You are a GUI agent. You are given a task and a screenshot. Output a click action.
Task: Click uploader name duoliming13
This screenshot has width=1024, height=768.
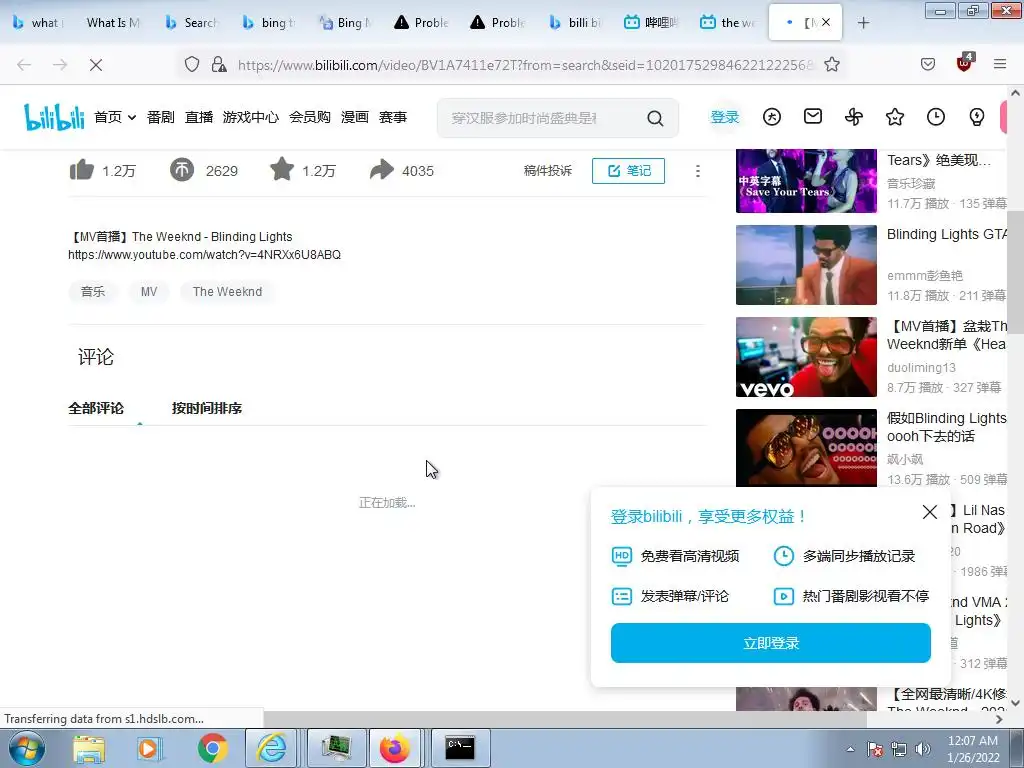click(x=921, y=368)
